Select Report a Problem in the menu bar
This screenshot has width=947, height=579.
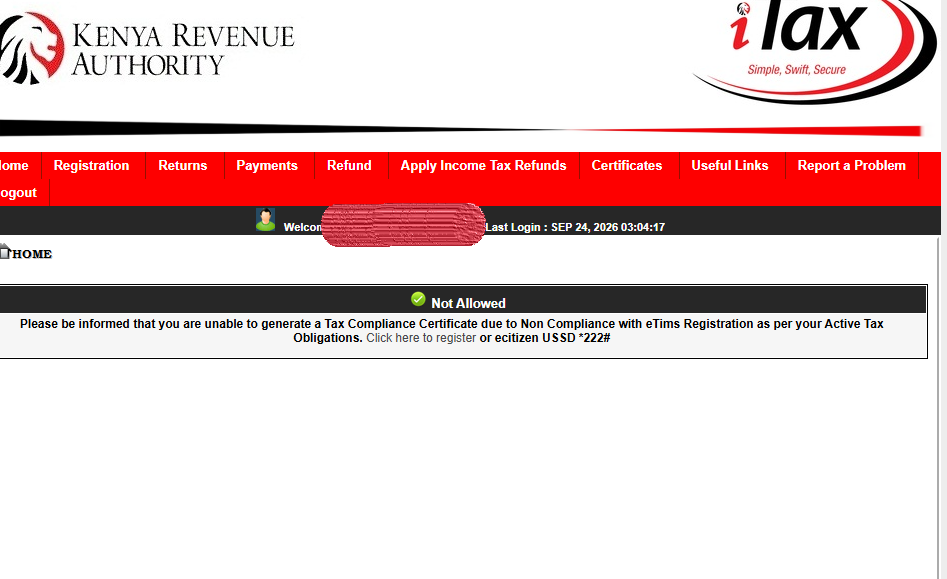coord(852,165)
